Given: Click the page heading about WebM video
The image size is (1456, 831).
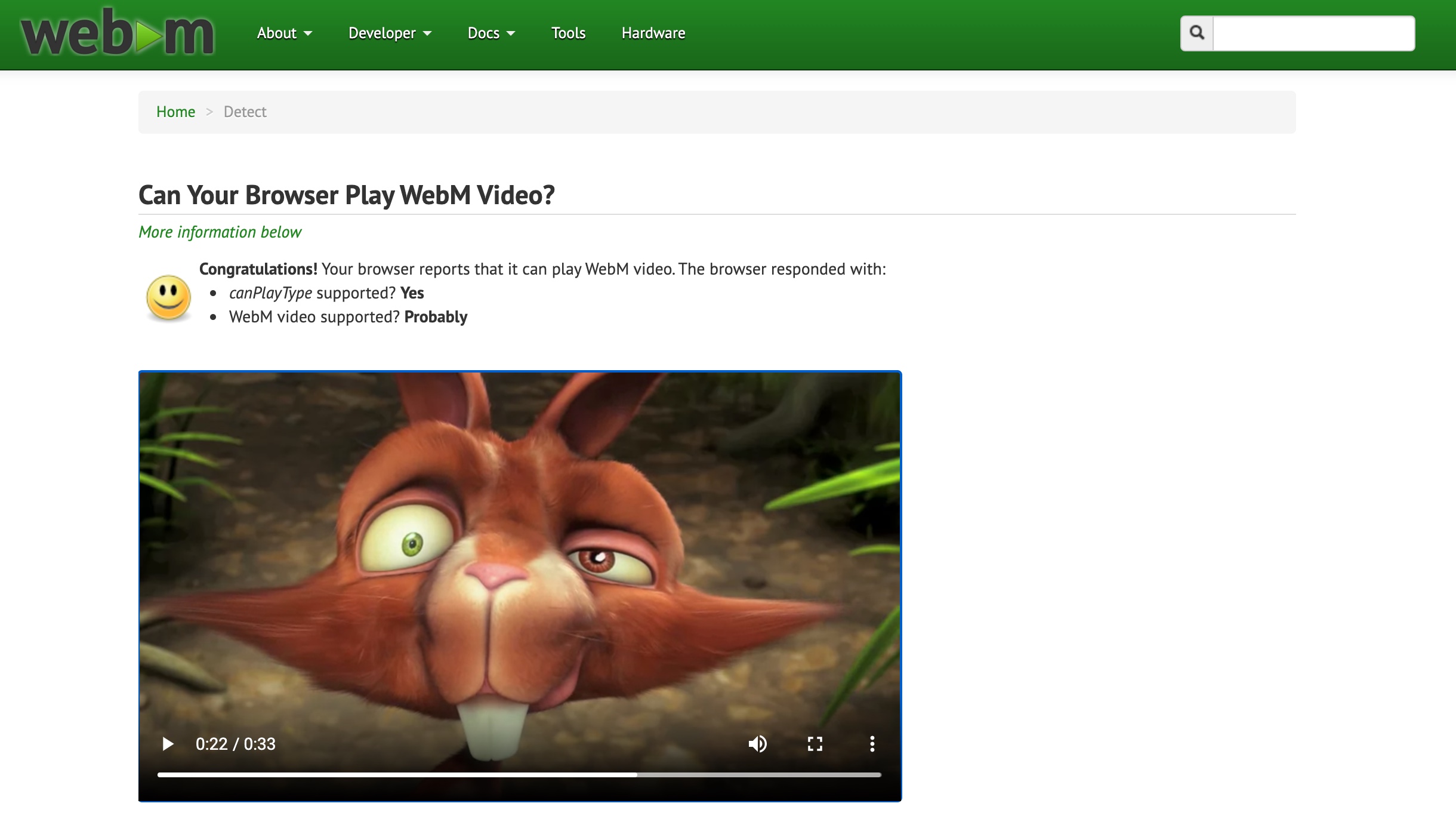Looking at the screenshot, I should coord(346,195).
